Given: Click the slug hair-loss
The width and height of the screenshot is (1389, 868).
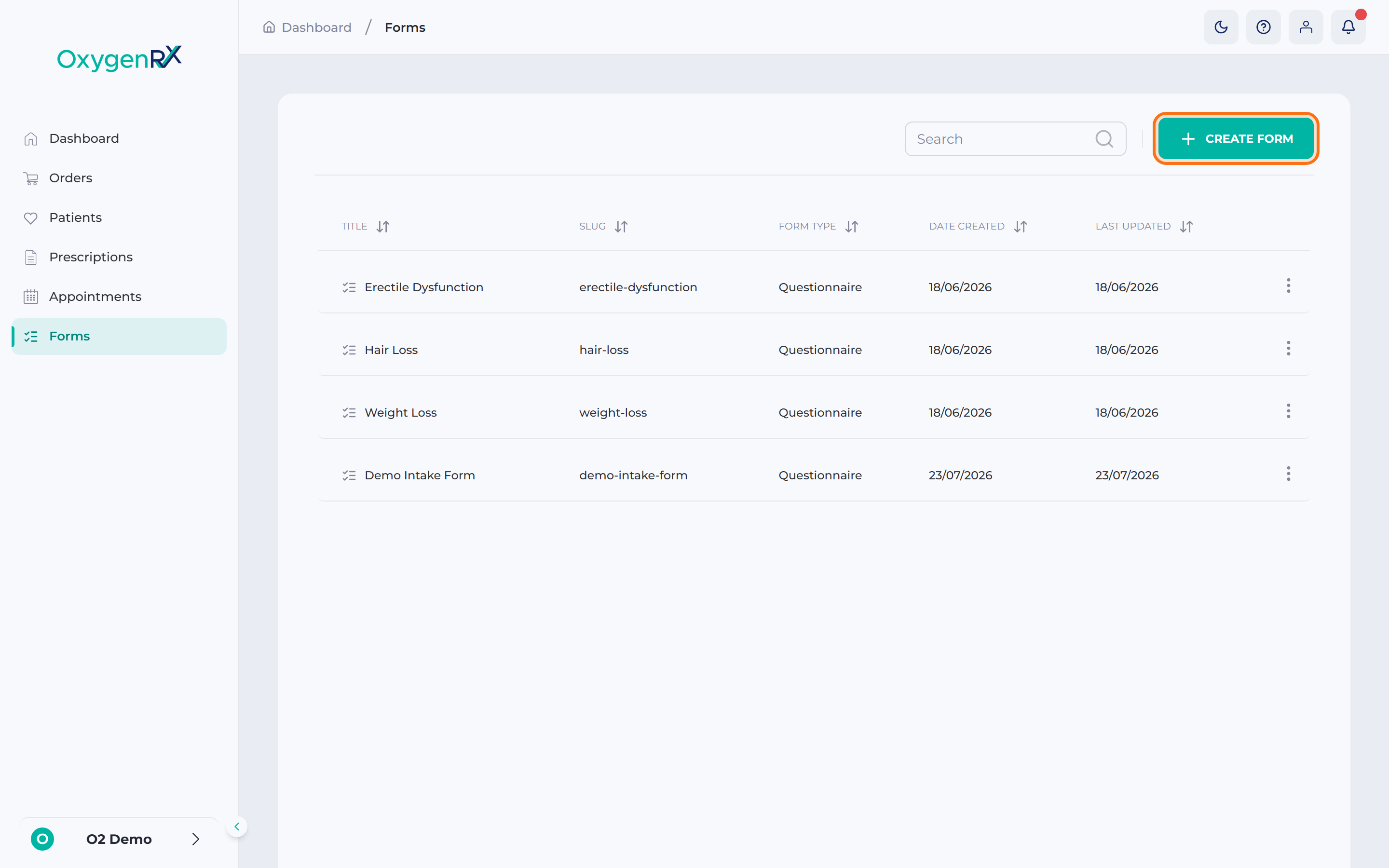Looking at the screenshot, I should [604, 350].
